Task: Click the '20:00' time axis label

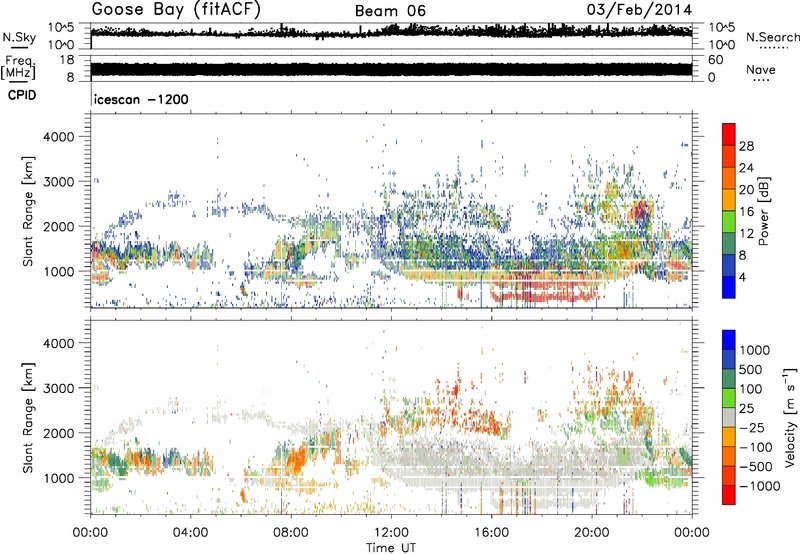Action: [591, 533]
